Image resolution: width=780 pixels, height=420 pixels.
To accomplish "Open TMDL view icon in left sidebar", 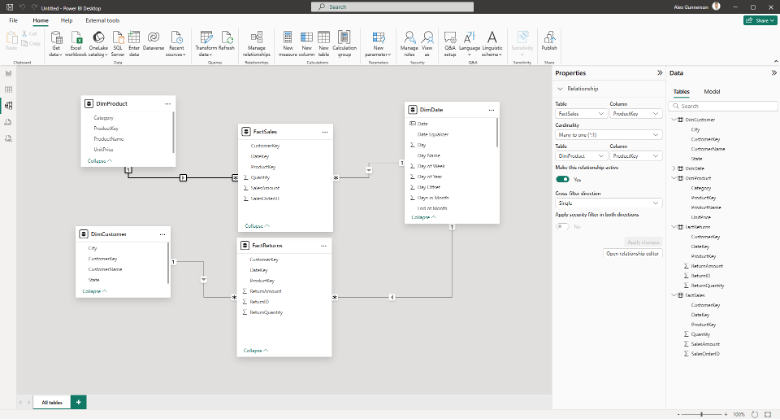I will click(8, 138).
